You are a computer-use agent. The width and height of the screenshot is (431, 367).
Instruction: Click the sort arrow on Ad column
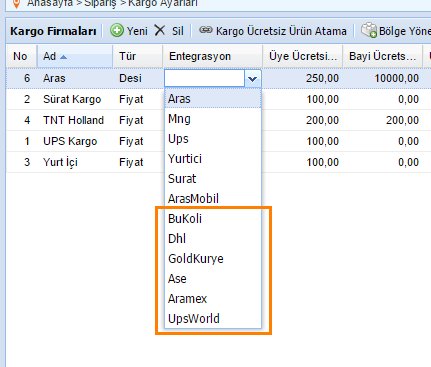point(63,57)
